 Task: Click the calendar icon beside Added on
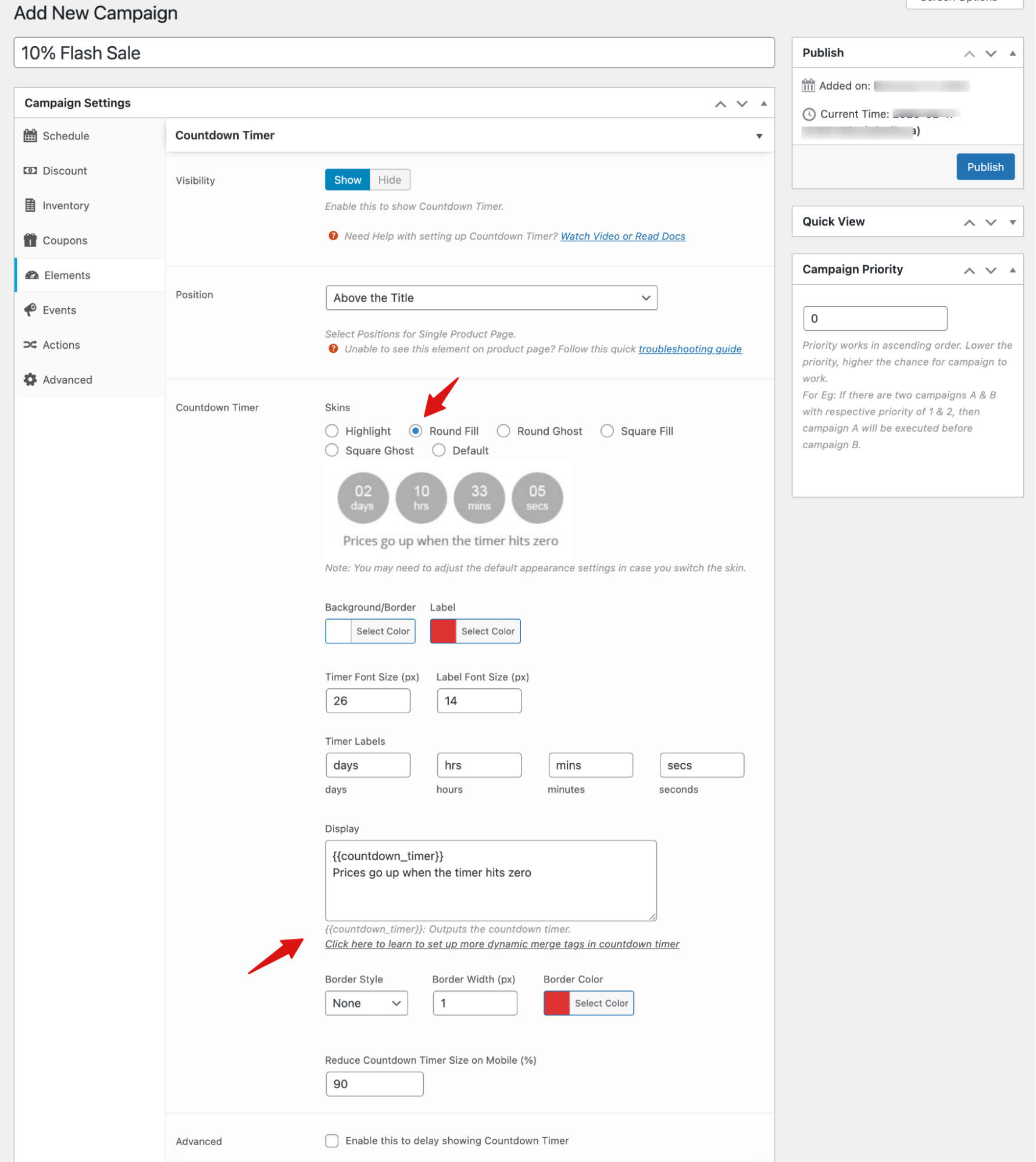[808, 85]
